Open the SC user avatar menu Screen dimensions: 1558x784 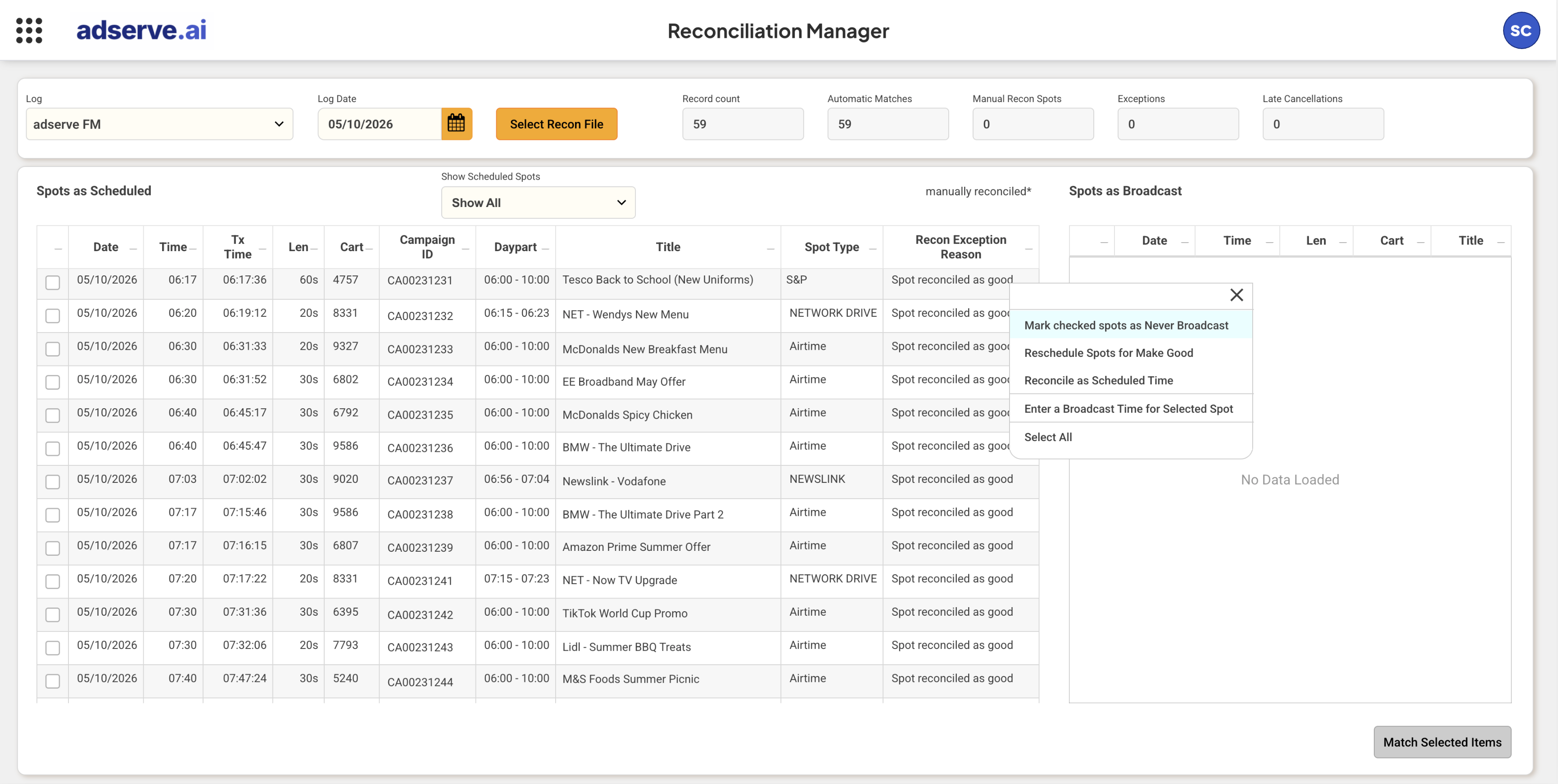(1521, 30)
